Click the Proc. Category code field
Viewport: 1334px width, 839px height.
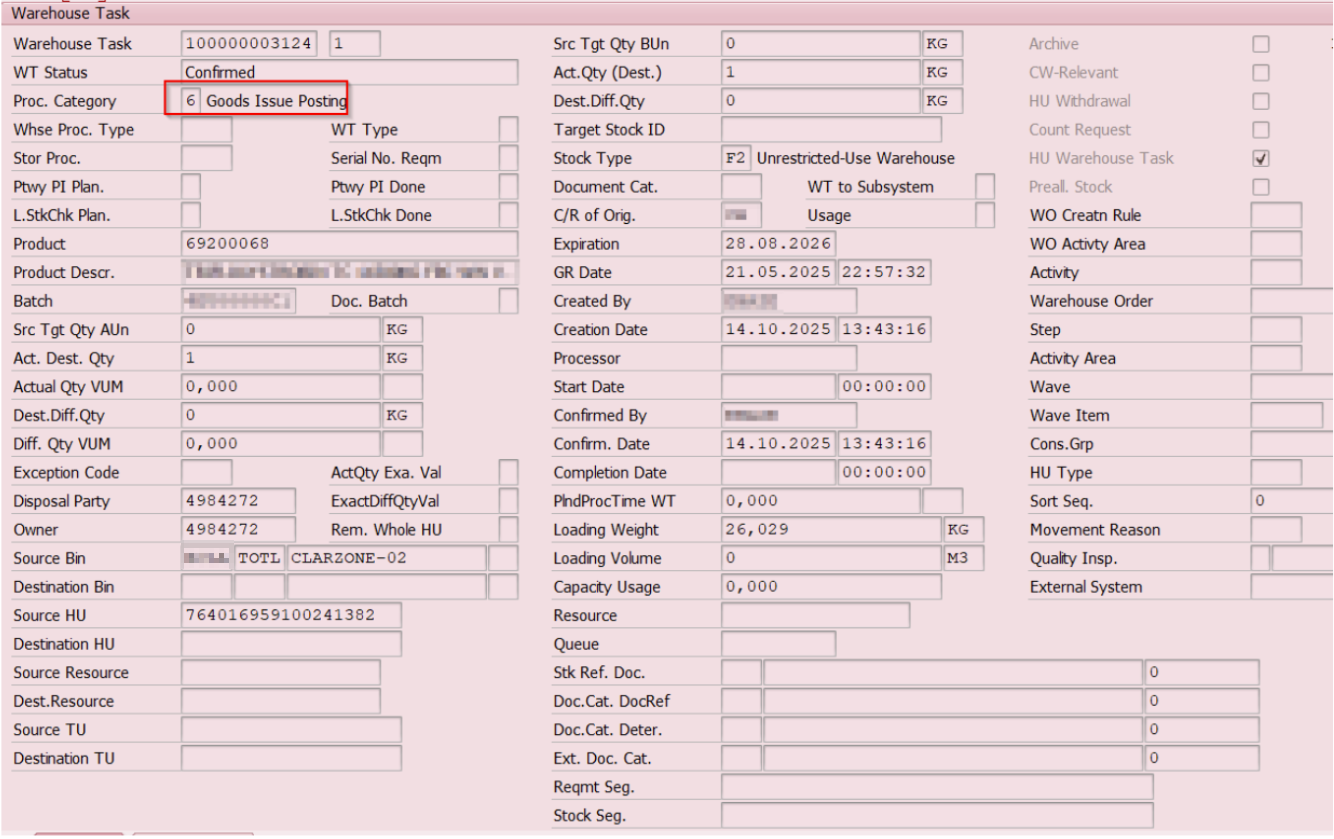(x=191, y=101)
